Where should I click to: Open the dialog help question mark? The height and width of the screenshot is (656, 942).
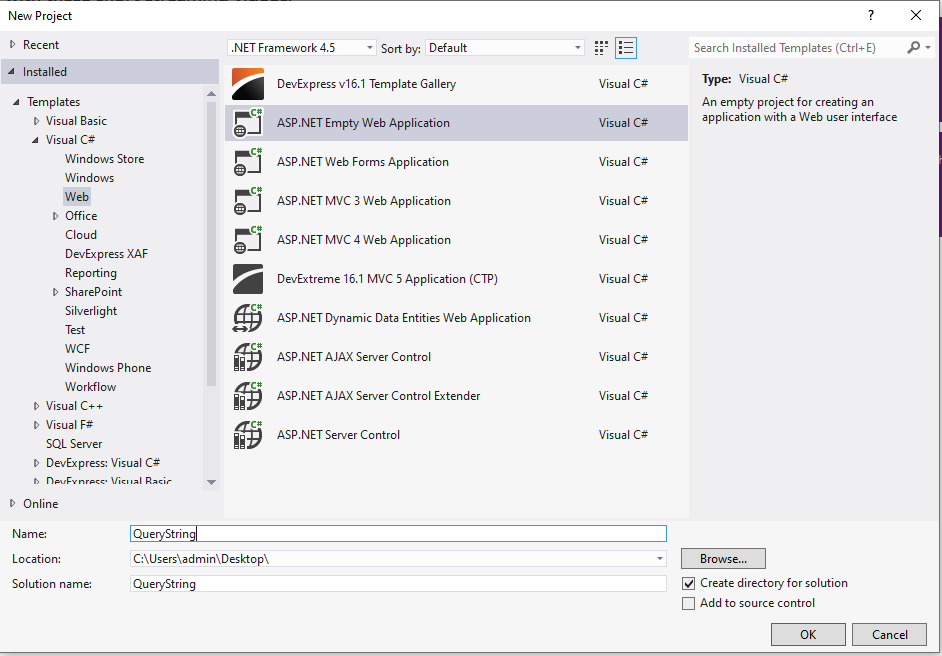(x=871, y=16)
